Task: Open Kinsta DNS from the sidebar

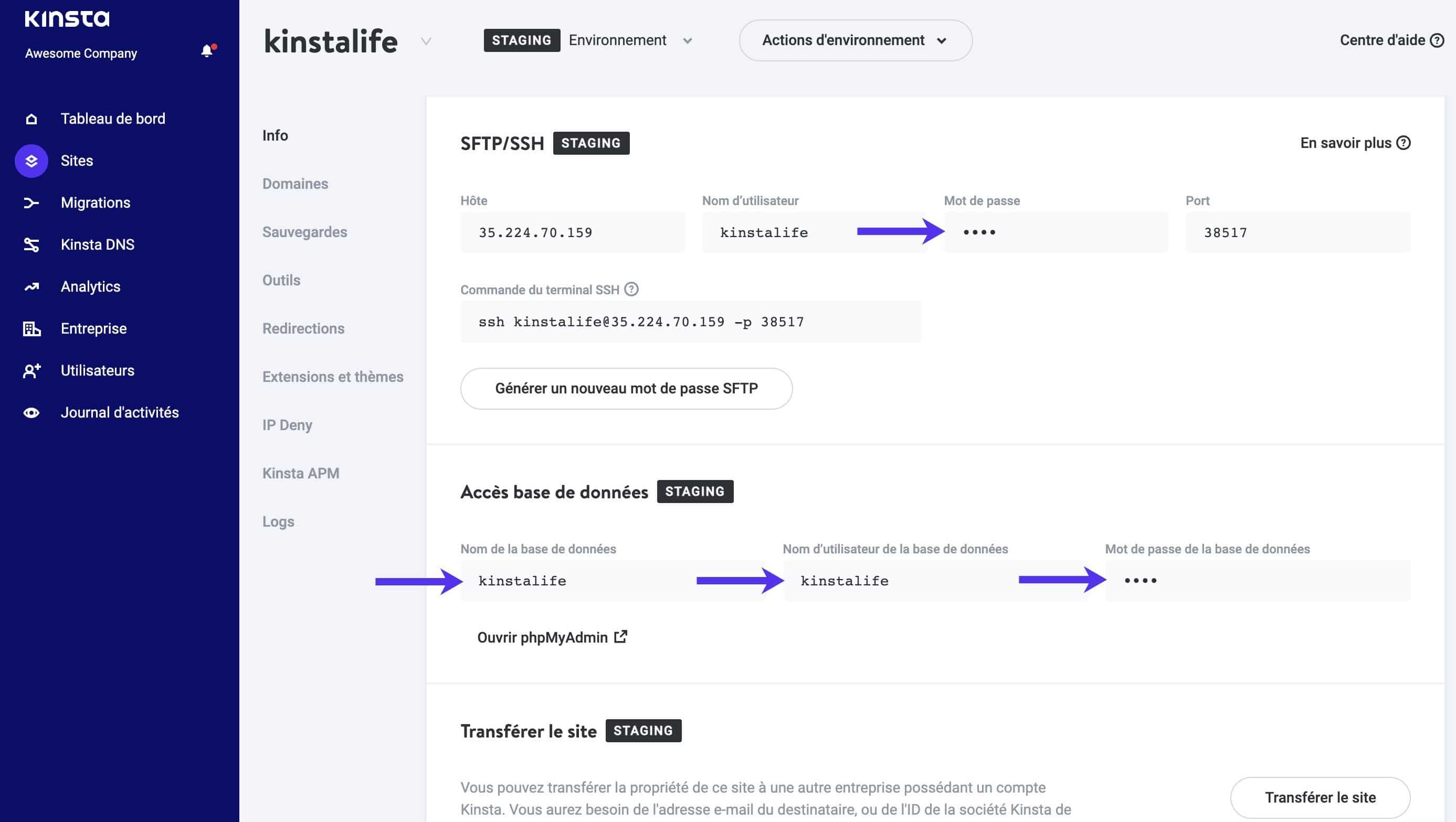Action: point(31,244)
